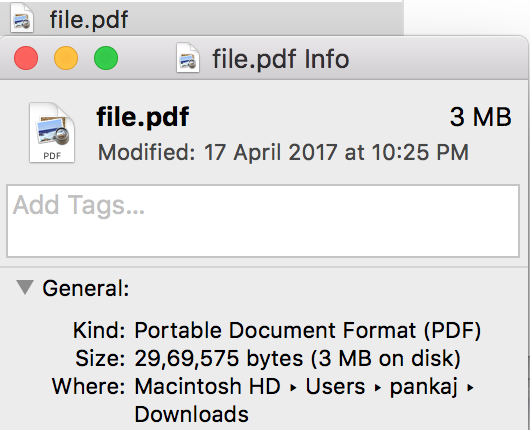Click Macintosh HD in the Where path

tap(208, 386)
